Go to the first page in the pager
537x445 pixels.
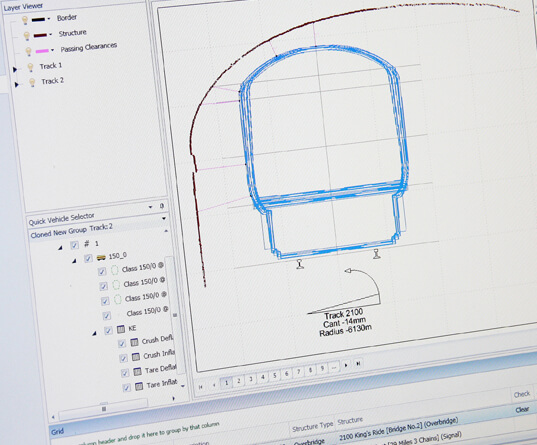(201, 387)
